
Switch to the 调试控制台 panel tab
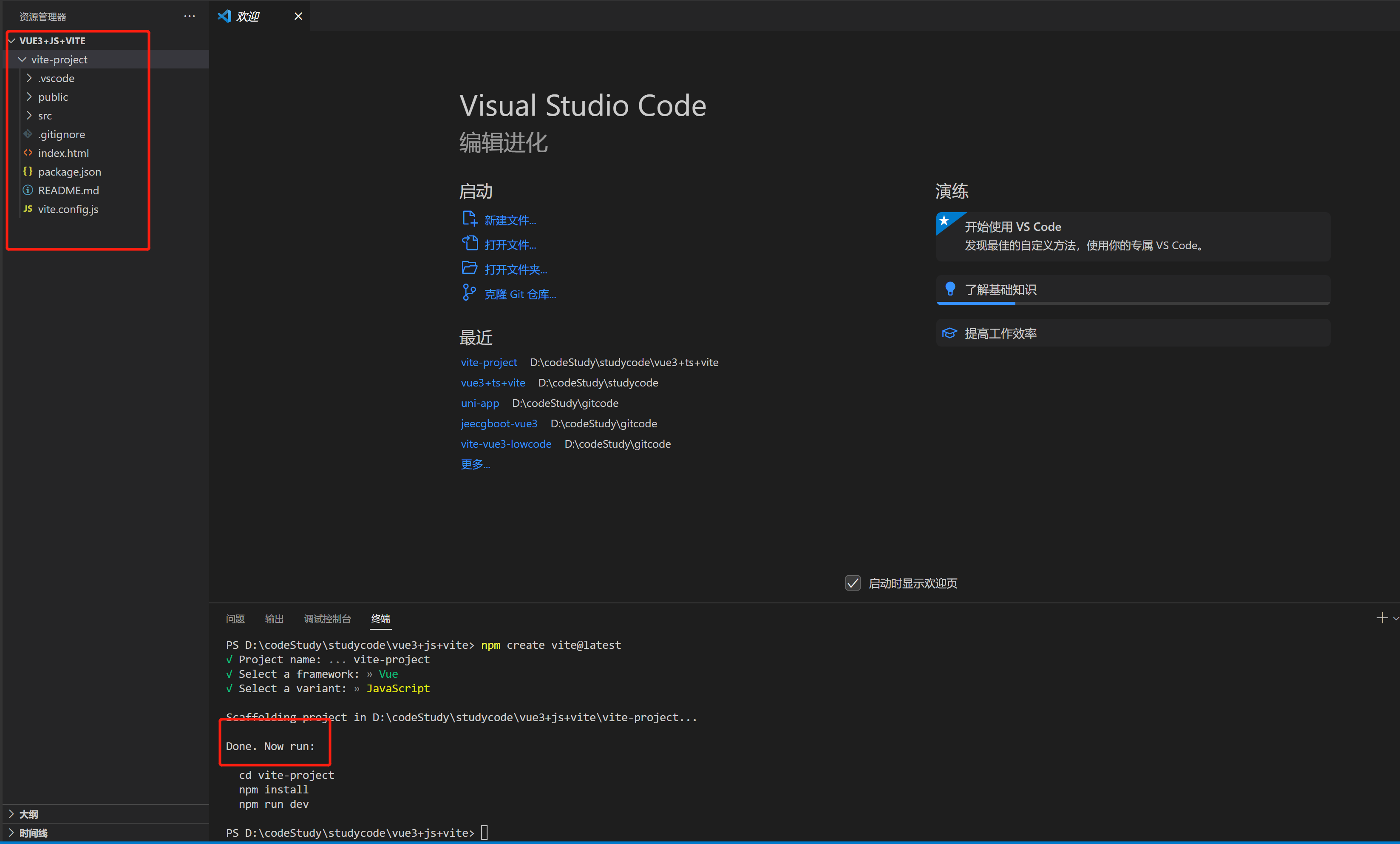tap(328, 618)
